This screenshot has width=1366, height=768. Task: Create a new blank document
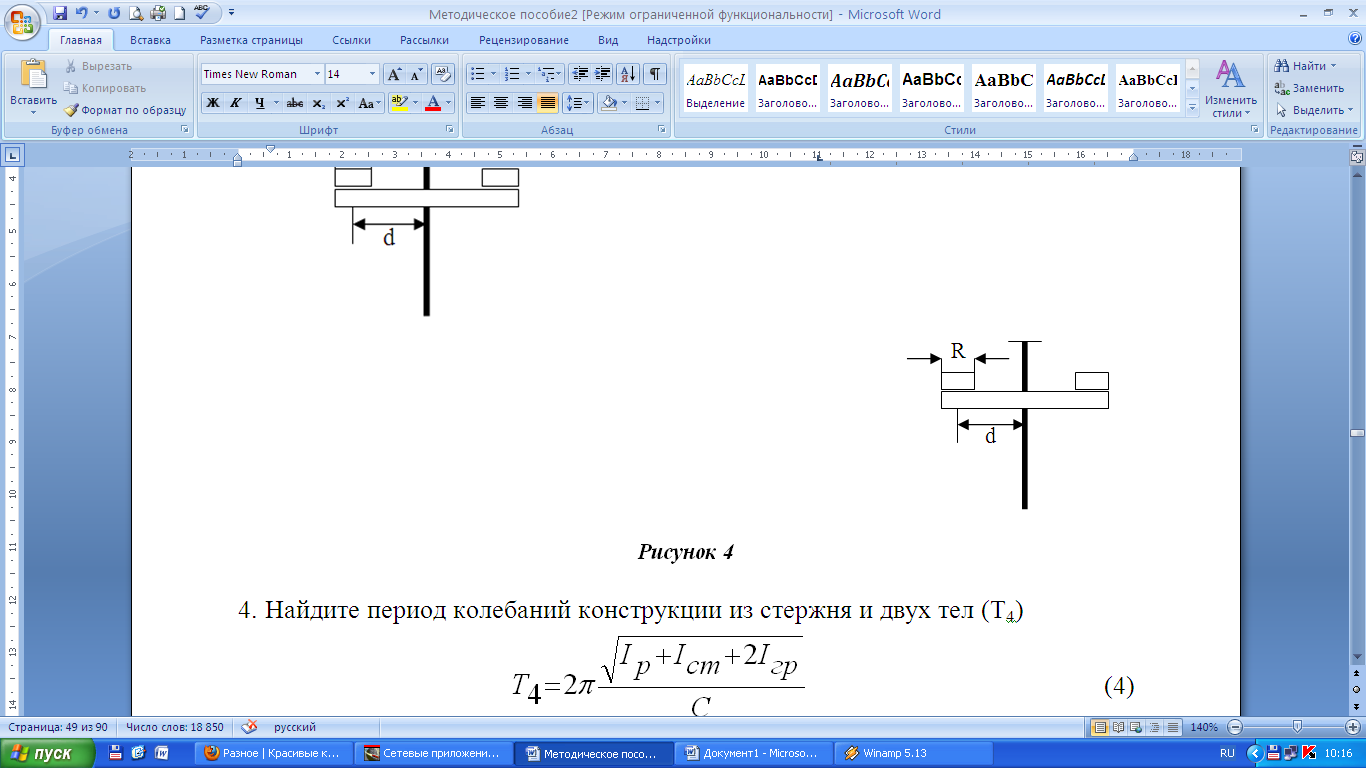[179, 14]
